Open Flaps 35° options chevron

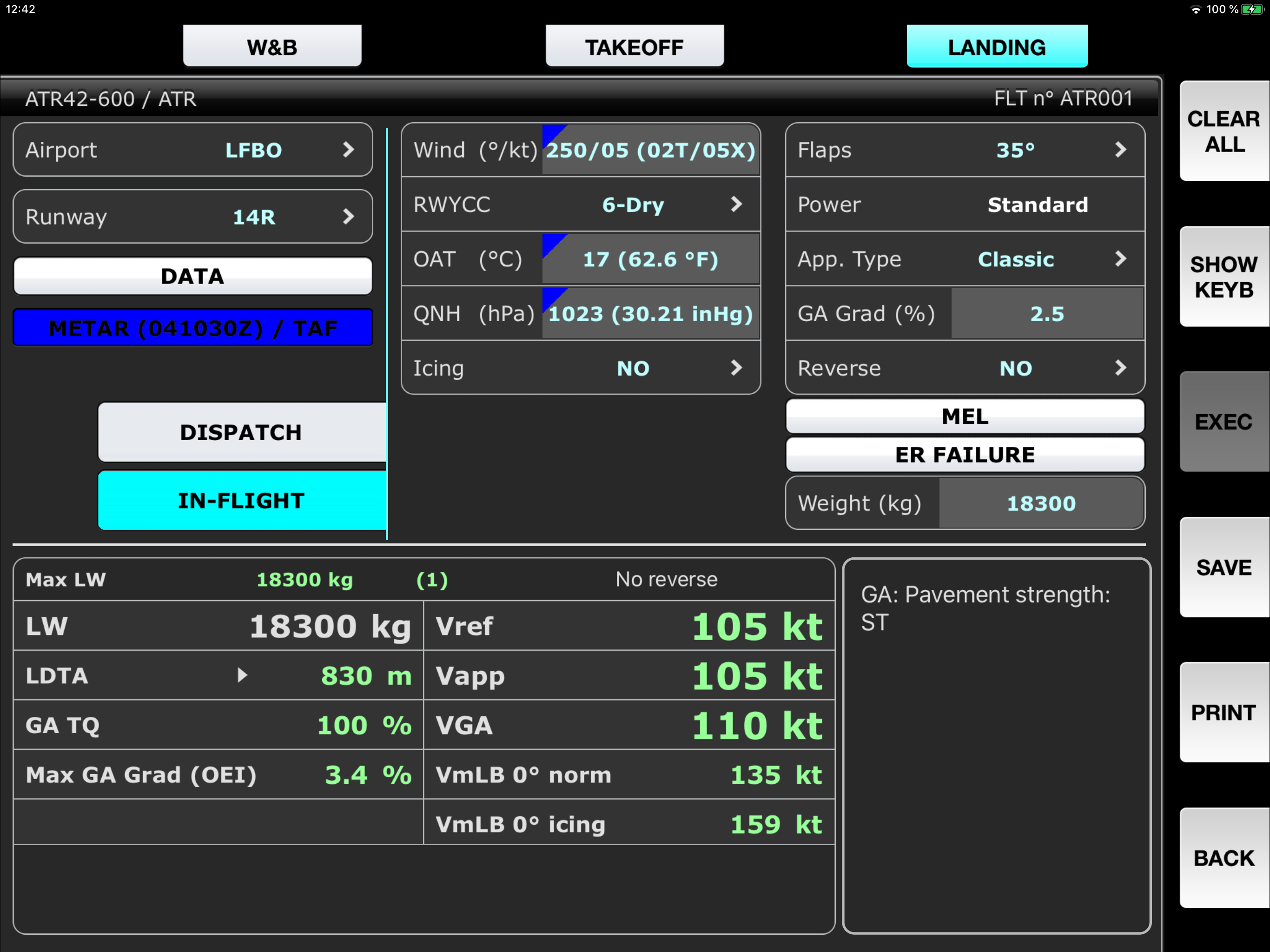pyautogui.click(x=1120, y=150)
